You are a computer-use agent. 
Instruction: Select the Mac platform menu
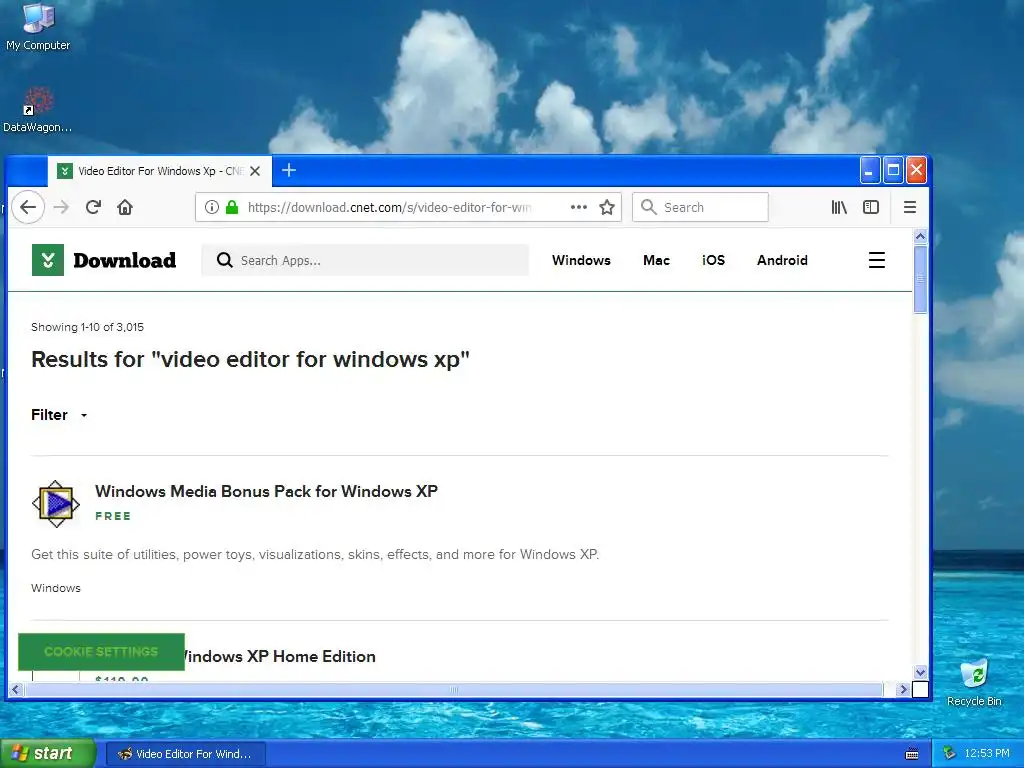pos(656,260)
